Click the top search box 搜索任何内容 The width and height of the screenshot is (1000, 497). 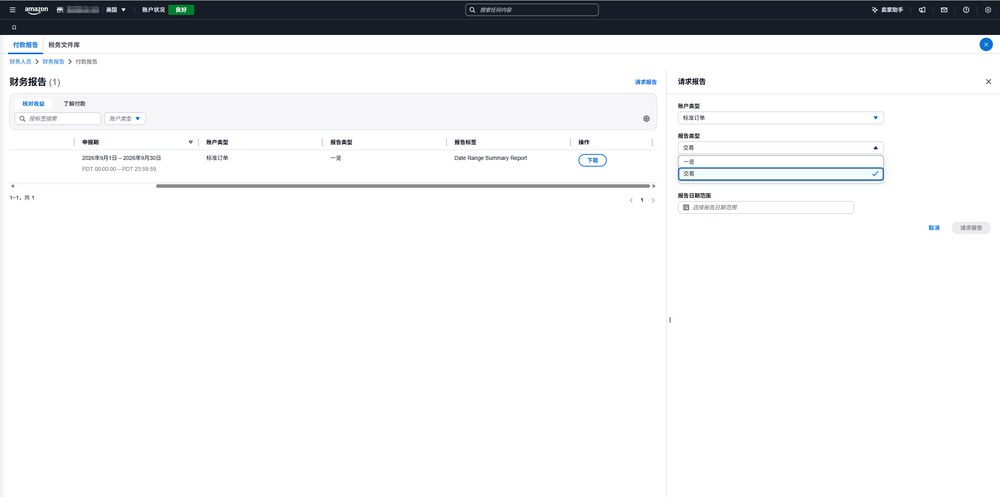[532, 10]
